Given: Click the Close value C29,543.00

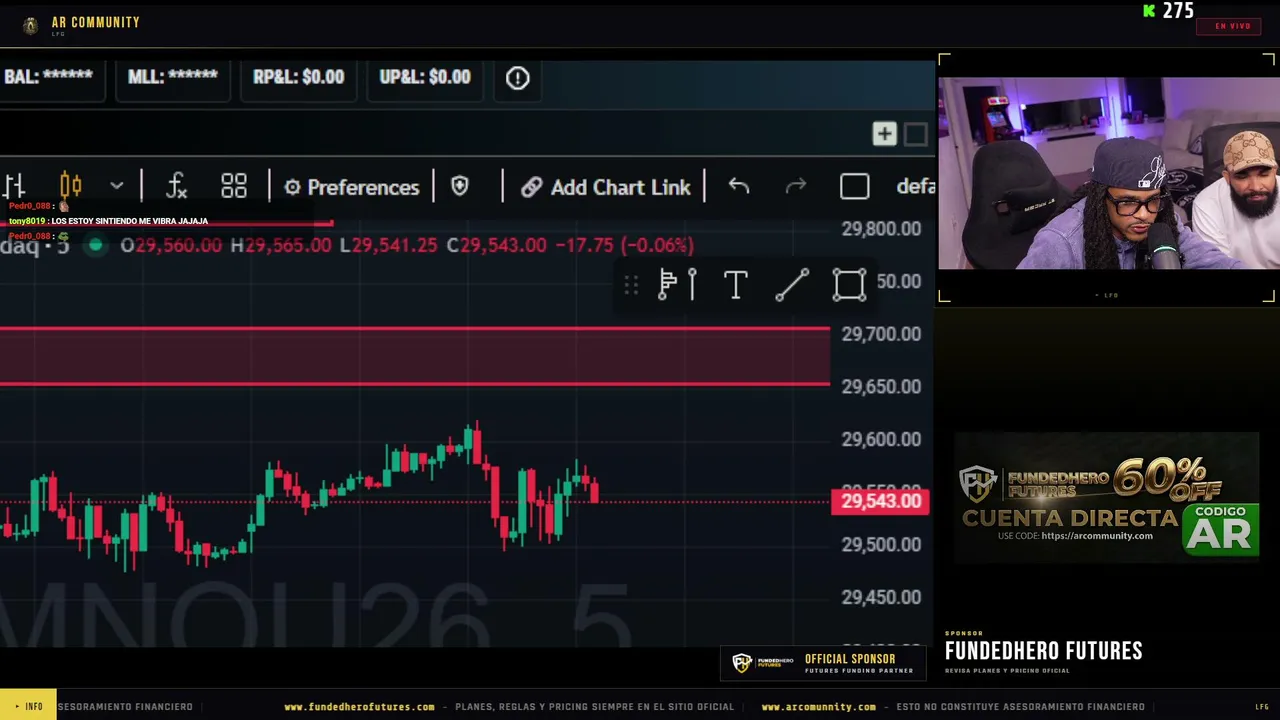Looking at the screenshot, I should click(x=496, y=245).
